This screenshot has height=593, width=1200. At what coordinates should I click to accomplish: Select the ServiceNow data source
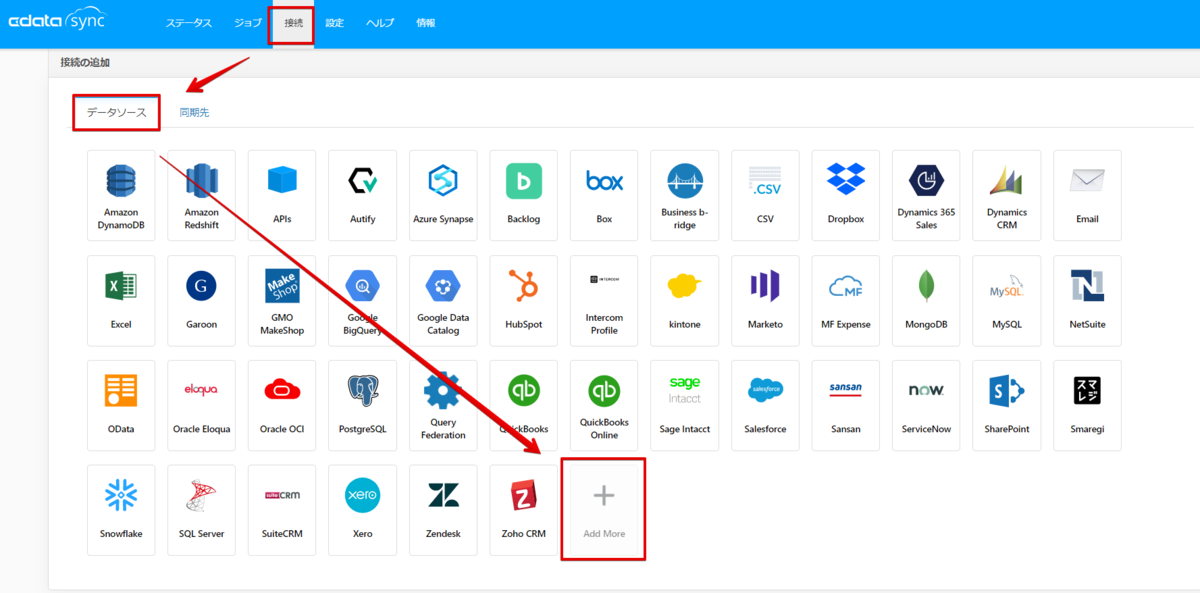click(x=926, y=405)
